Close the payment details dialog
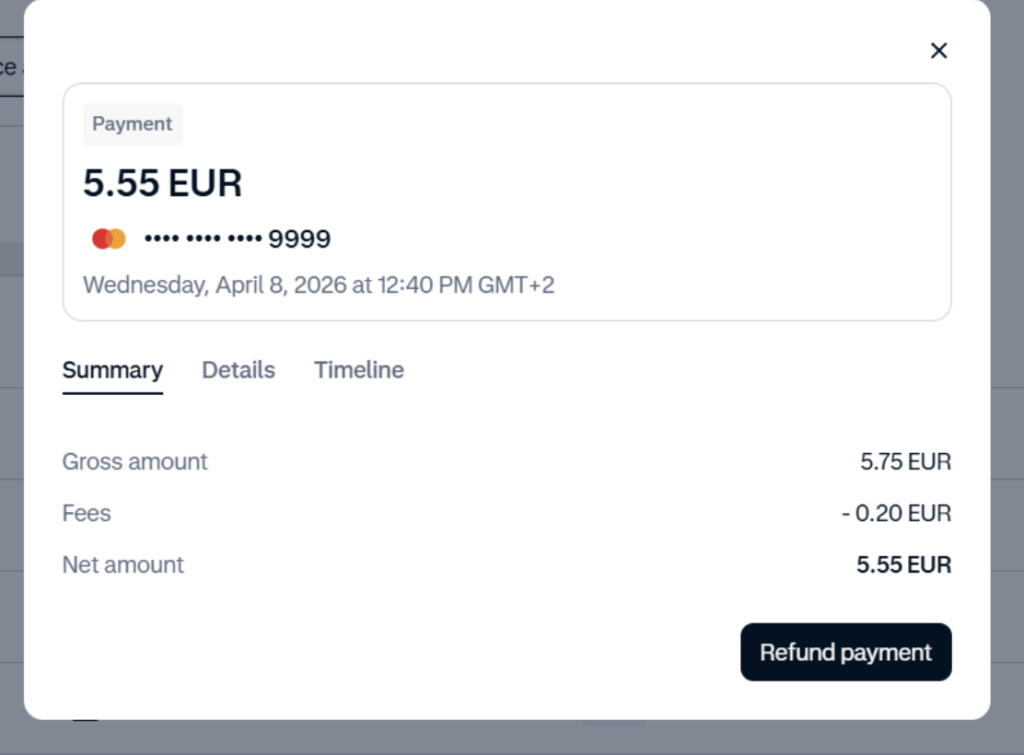This screenshot has width=1024, height=755. tap(938, 51)
